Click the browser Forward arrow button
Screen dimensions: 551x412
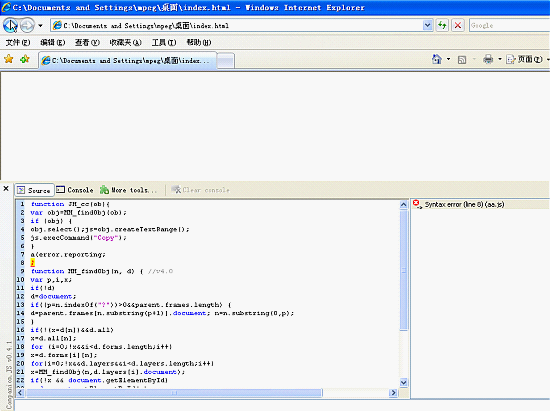27,25
